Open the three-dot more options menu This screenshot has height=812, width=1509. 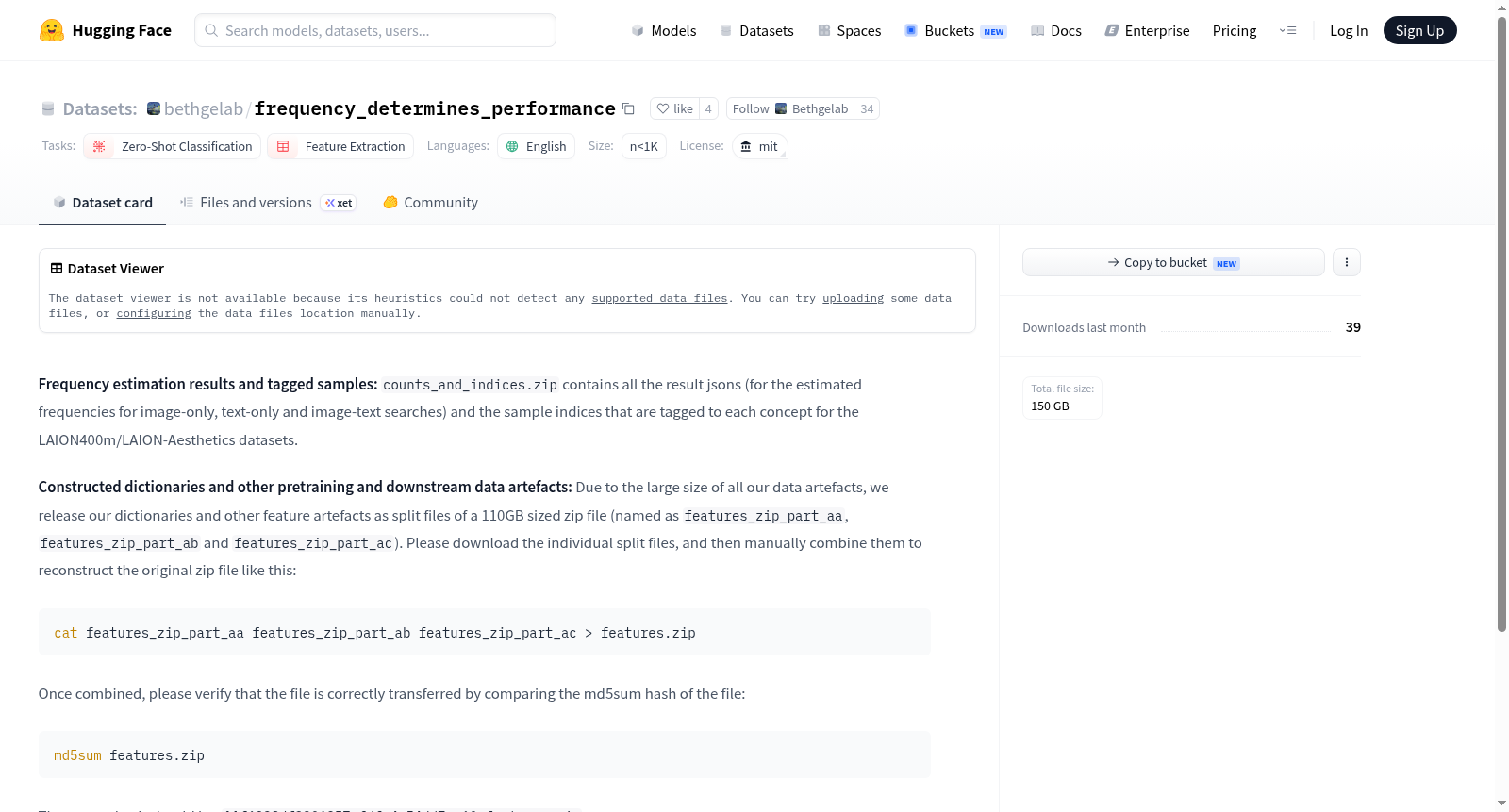tap(1347, 262)
